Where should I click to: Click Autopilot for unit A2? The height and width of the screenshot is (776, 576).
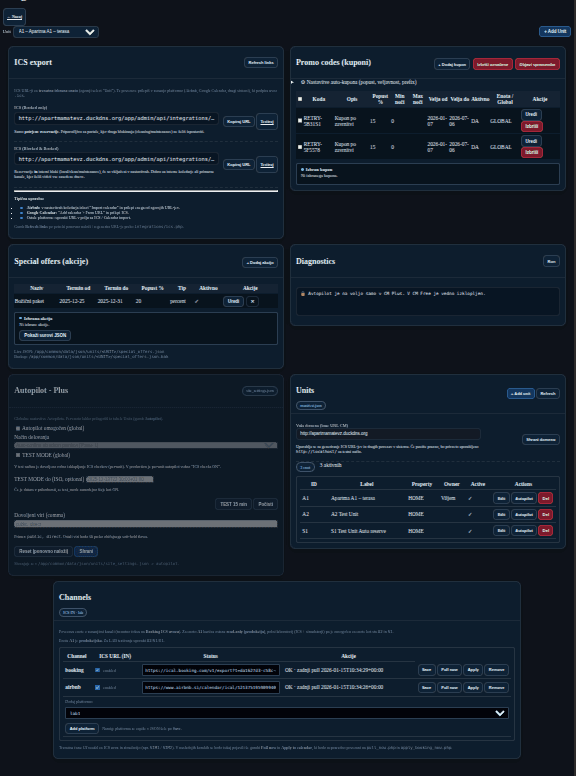point(524,515)
